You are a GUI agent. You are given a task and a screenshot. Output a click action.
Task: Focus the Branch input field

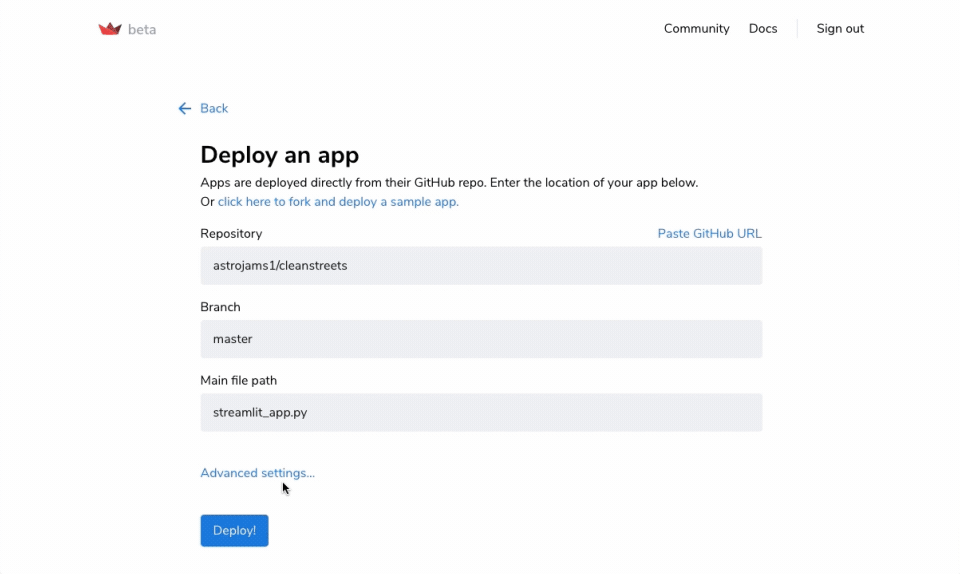coord(481,339)
